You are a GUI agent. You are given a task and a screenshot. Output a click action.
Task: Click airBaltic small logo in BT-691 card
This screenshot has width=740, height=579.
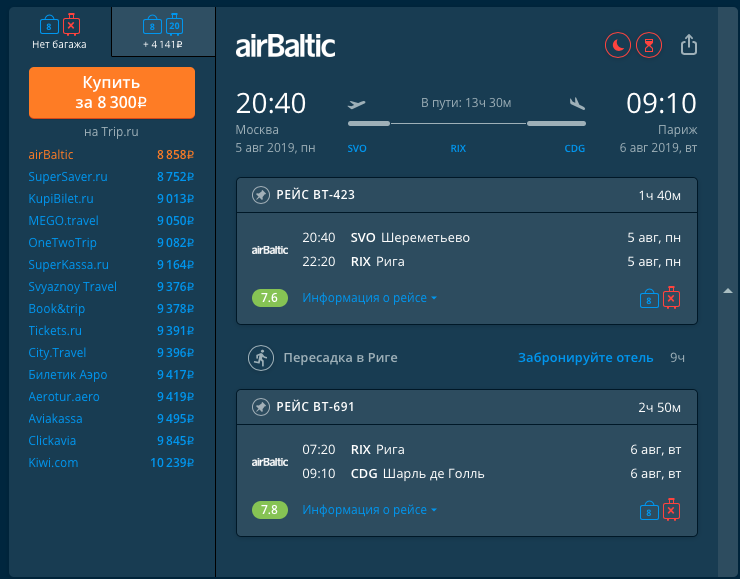coord(269,462)
